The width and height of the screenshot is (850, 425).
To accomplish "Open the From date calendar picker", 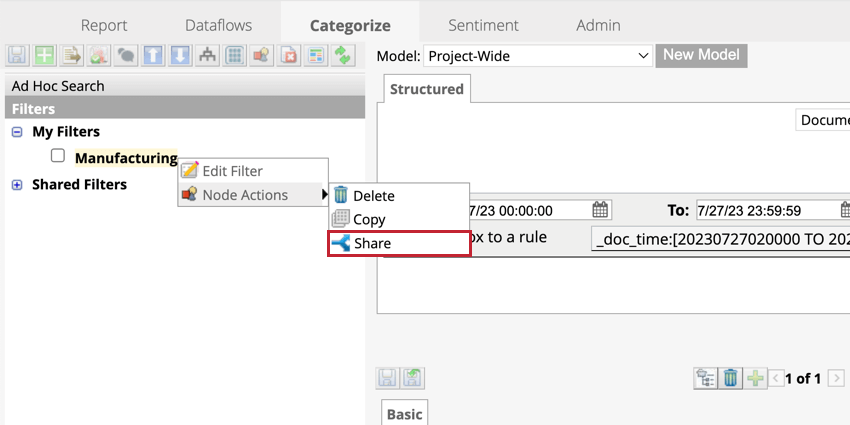I will 600,210.
